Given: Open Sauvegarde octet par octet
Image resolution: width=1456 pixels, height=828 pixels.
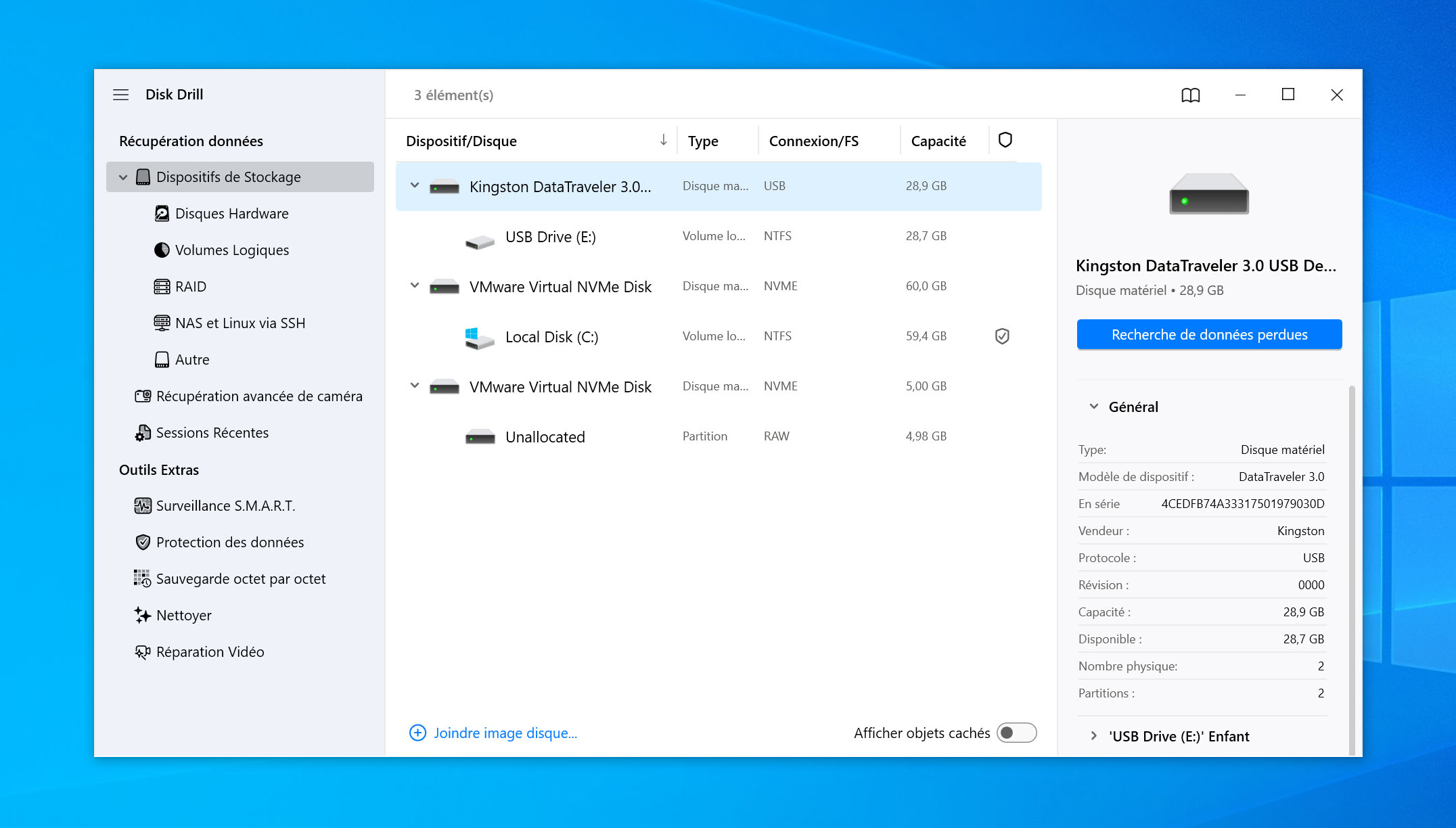Looking at the screenshot, I should (x=241, y=579).
